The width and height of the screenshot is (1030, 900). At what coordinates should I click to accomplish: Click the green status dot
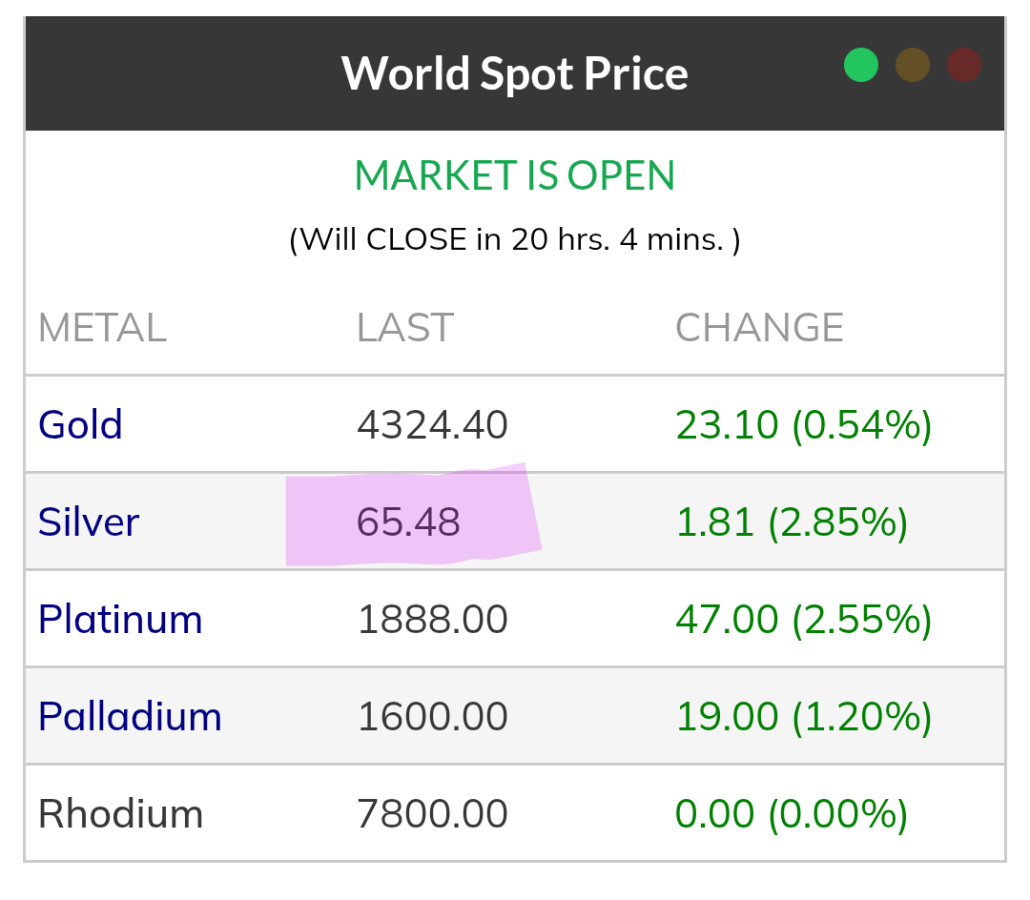[x=861, y=66]
